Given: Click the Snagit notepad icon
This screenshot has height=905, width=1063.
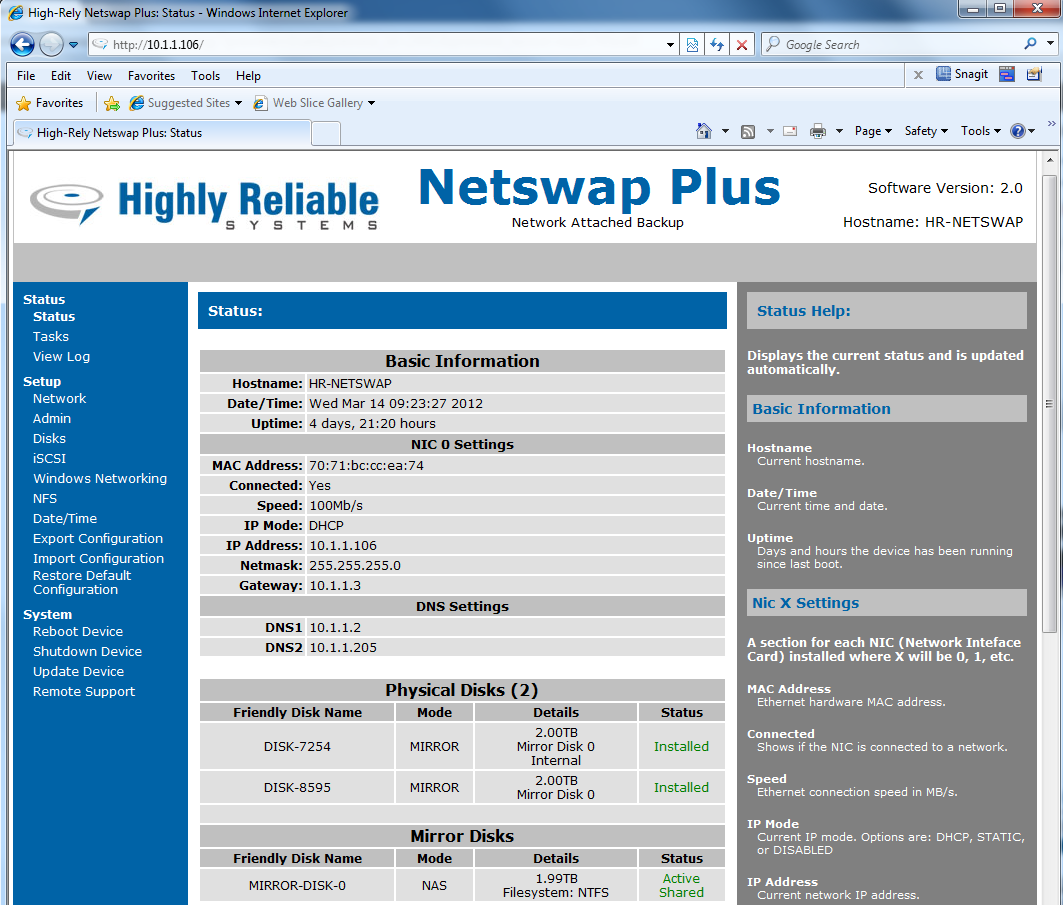Looking at the screenshot, I should [1034, 74].
